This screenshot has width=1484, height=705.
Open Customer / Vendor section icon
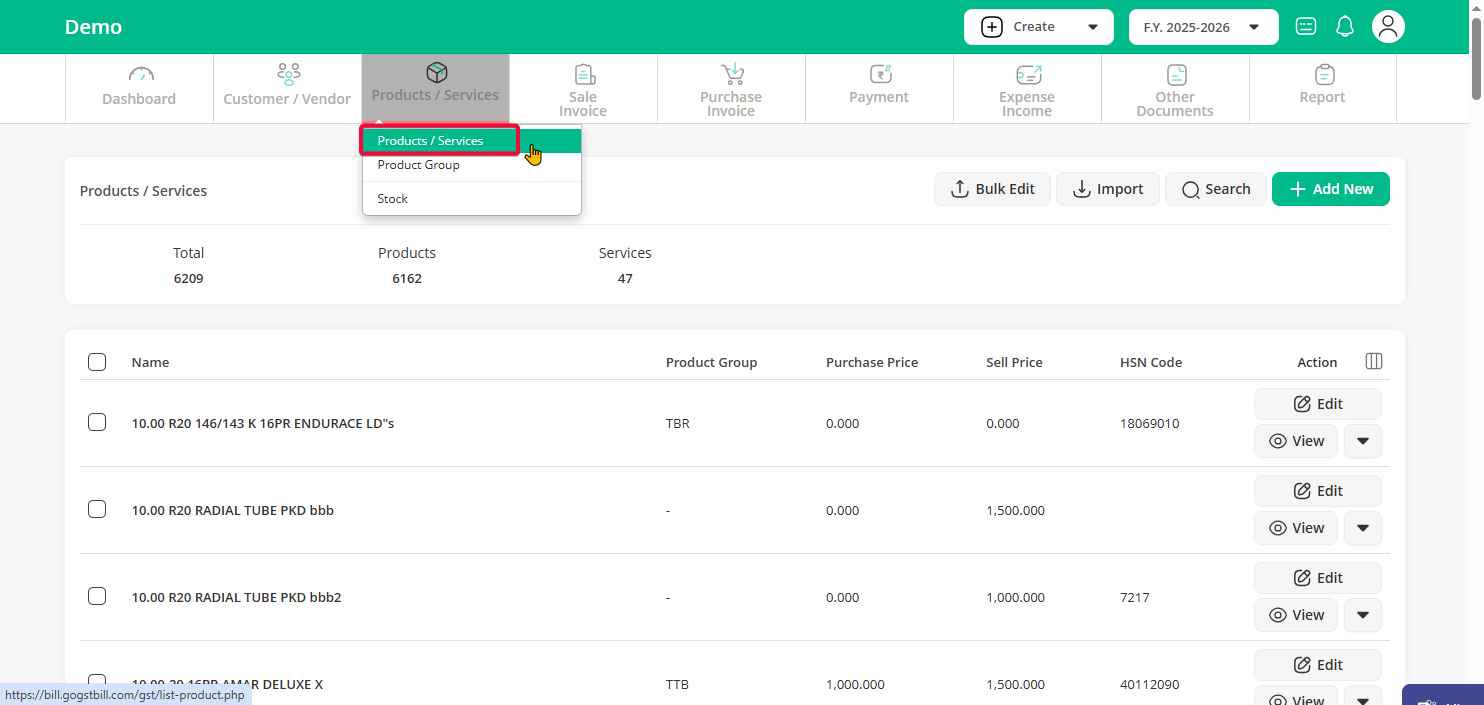click(288, 75)
